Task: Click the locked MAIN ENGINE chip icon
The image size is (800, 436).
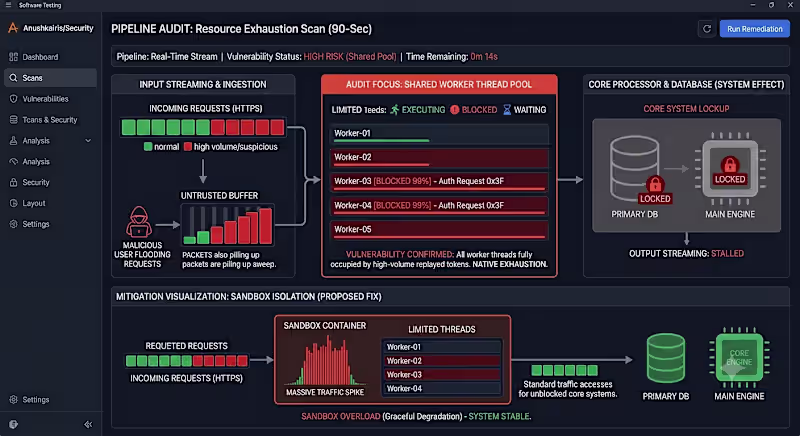Action: click(x=730, y=169)
